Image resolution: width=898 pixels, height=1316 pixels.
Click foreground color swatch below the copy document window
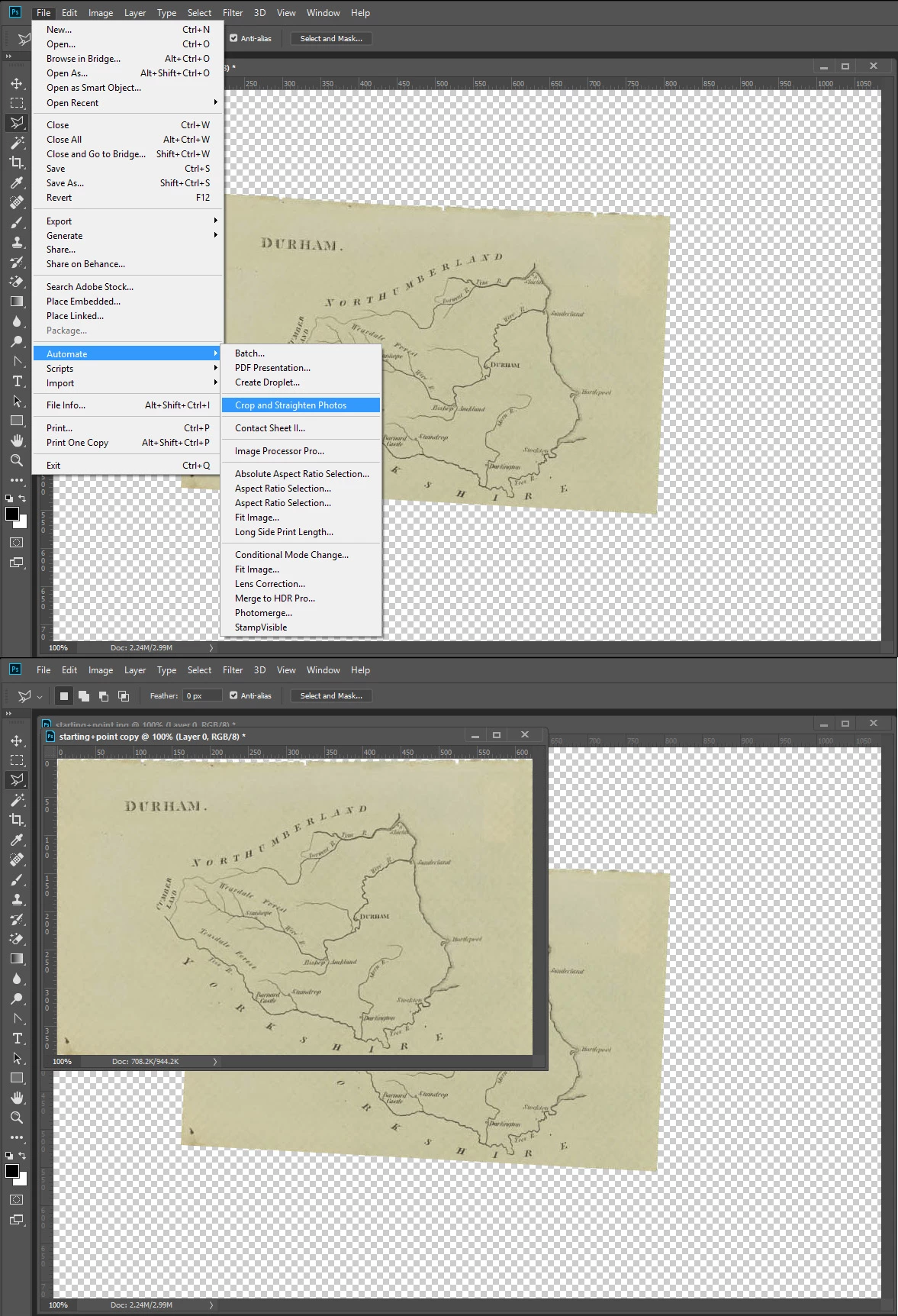(x=12, y=1171)
